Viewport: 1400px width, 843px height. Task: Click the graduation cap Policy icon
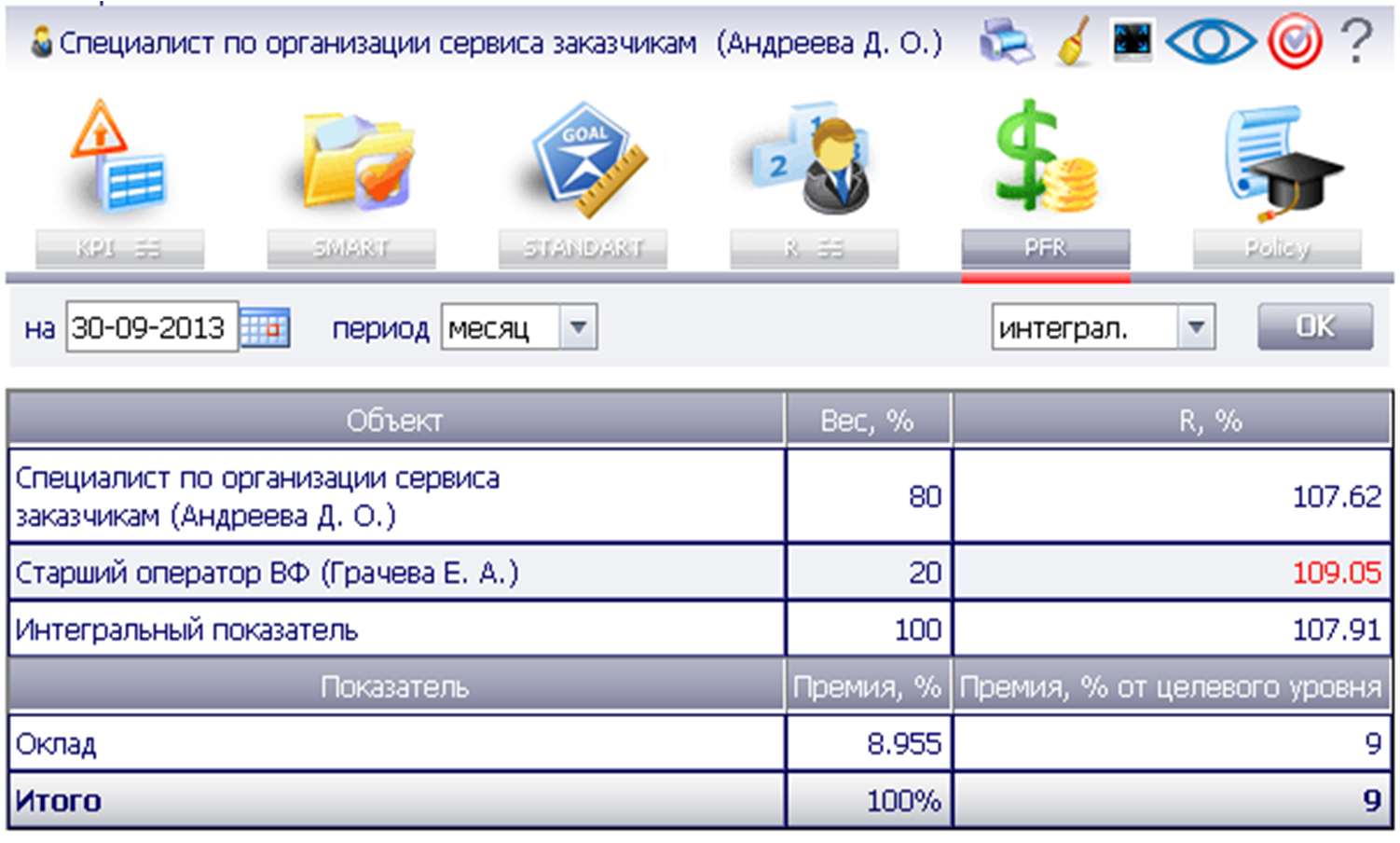tap(1277, 163)
